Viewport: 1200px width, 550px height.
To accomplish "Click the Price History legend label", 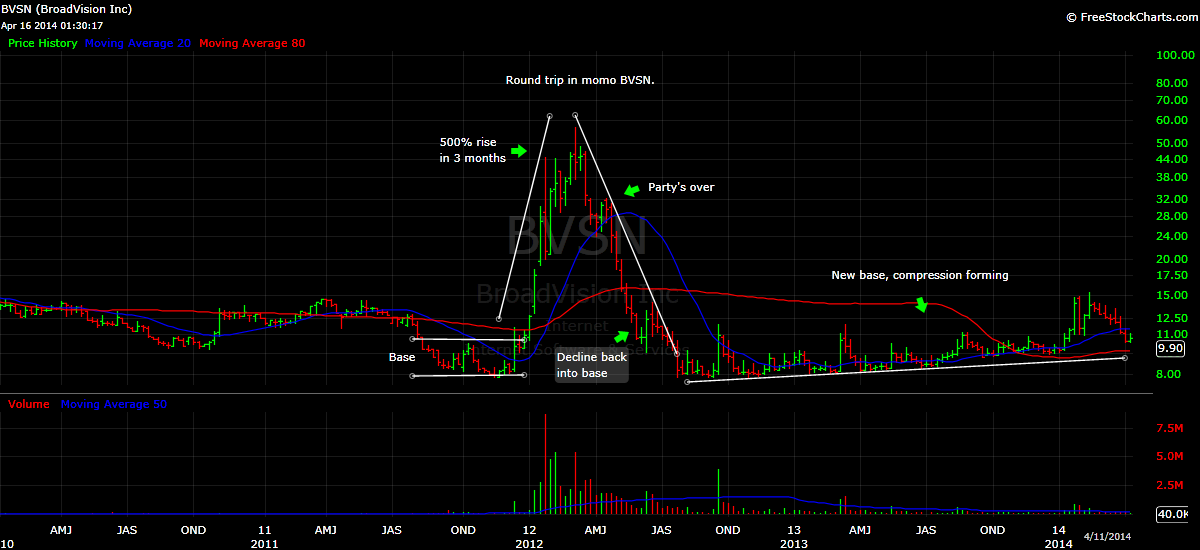I will pyautogui.click(x=43, y=44).
